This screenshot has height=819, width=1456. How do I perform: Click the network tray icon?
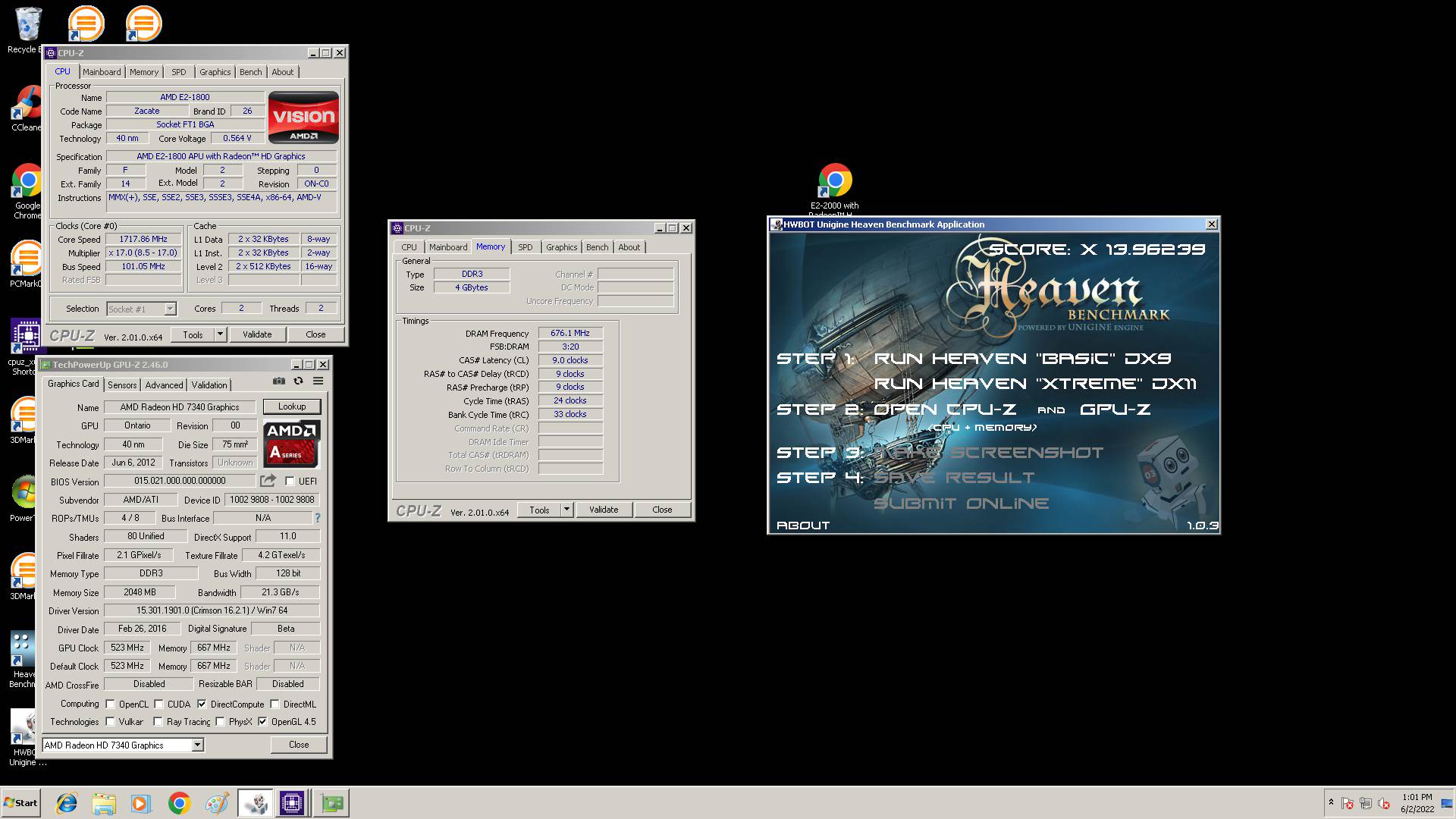click(x=1366, y=803)
